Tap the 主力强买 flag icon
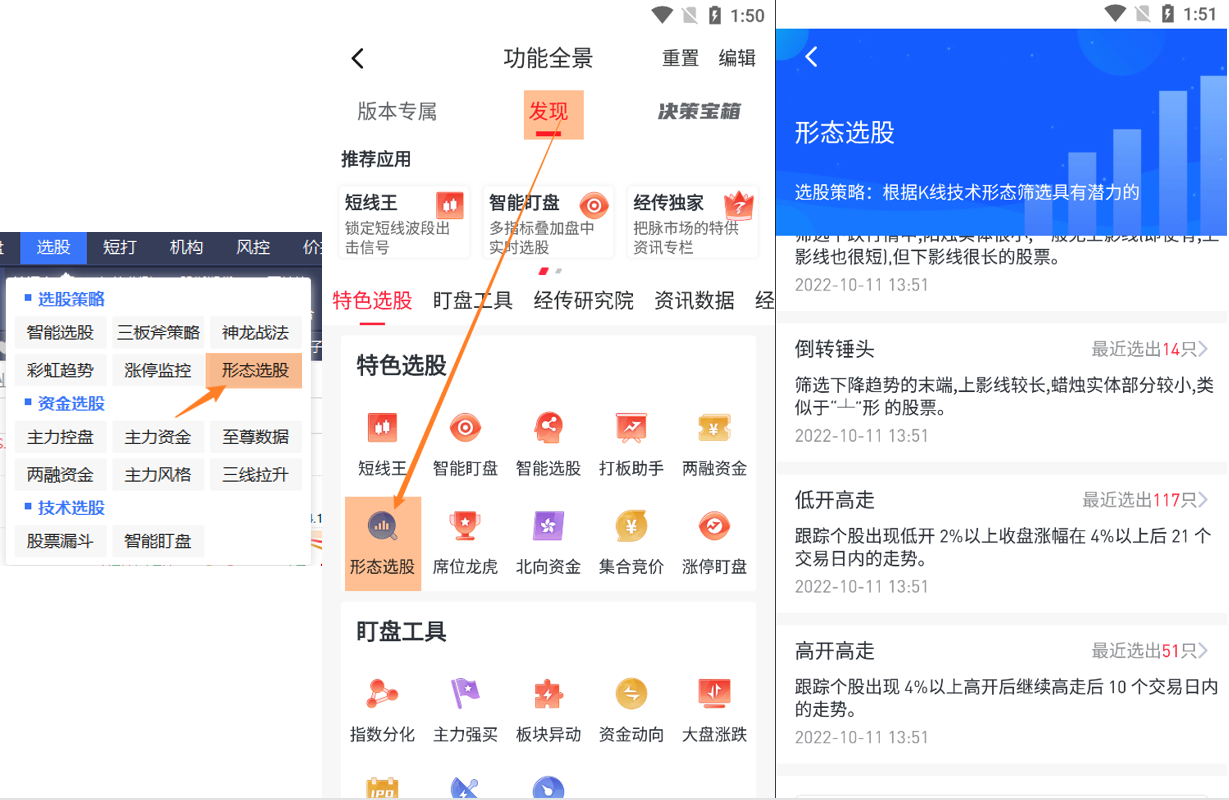1229x800 pixels. pyautogui.click(x=465, y=693)
